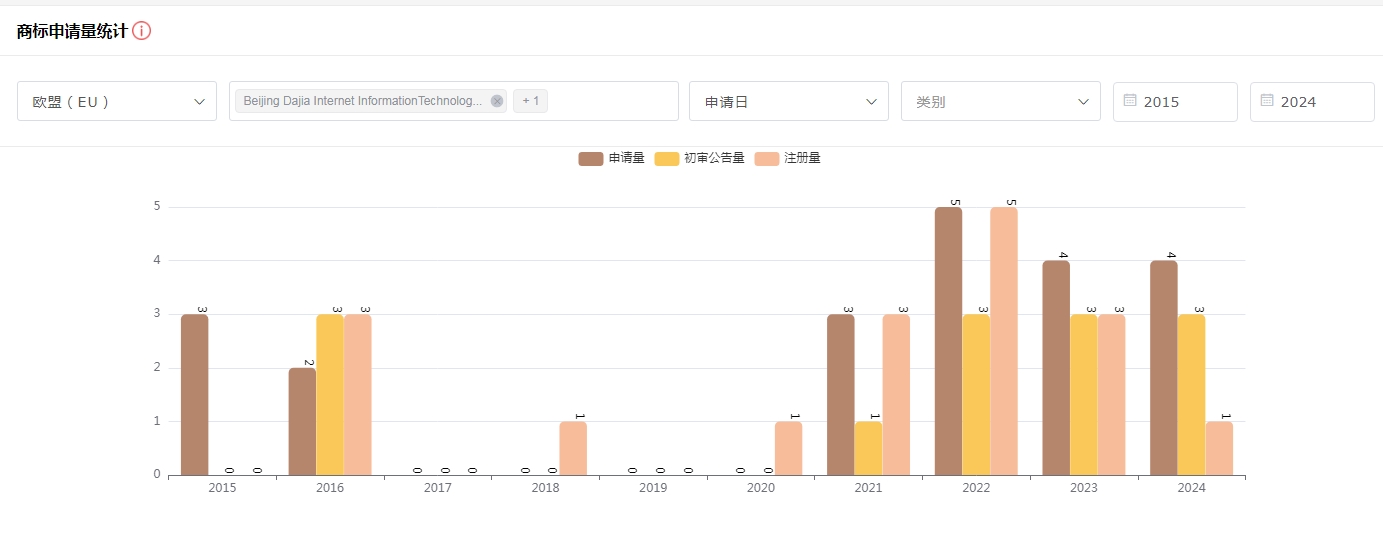Click the calendar icon in the 2024 field
1383x551 pixels.
pos(1267,101)
